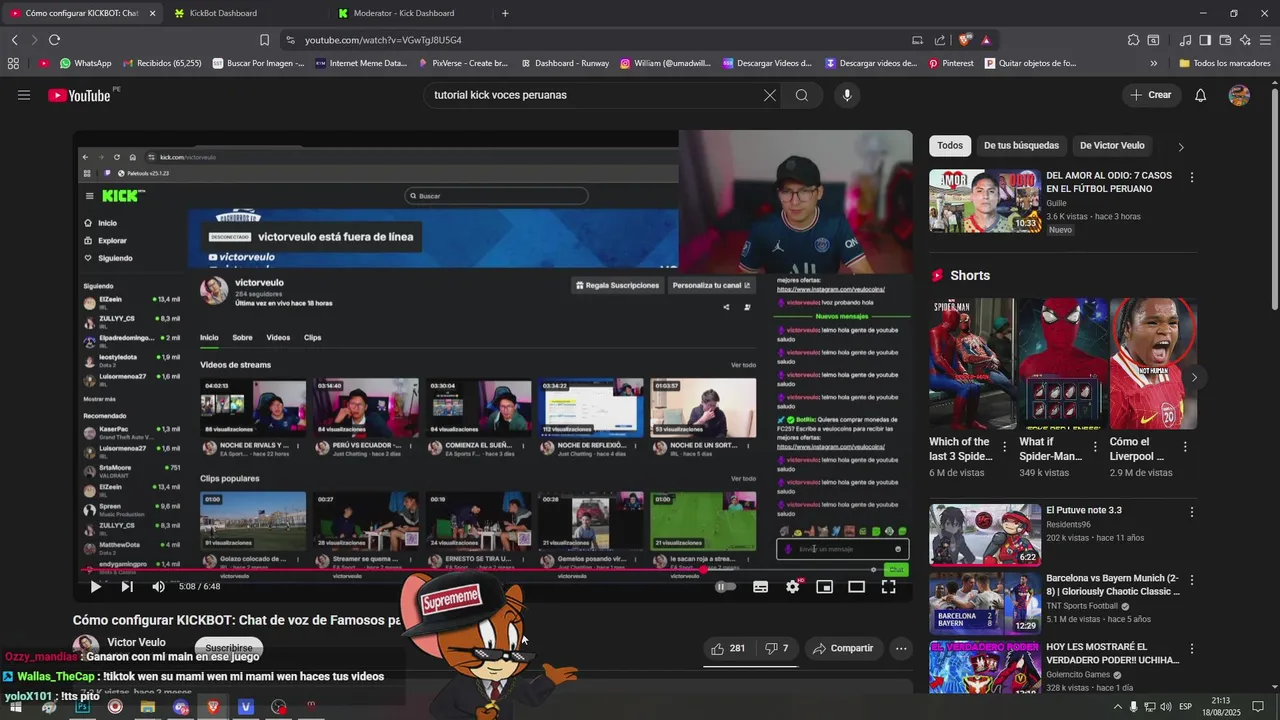Open Windows Start menu
1280x720 pixels.
click(15, 707)
